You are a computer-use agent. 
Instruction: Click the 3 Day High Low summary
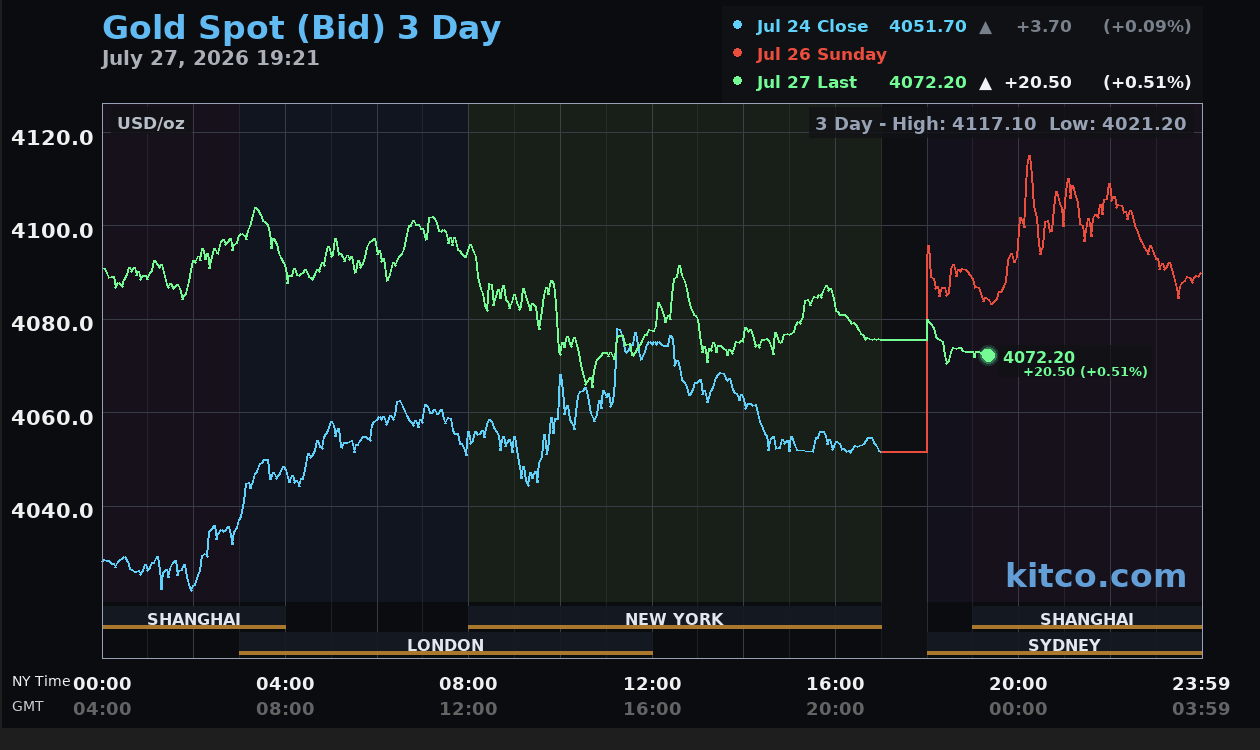coord(1000,124)
